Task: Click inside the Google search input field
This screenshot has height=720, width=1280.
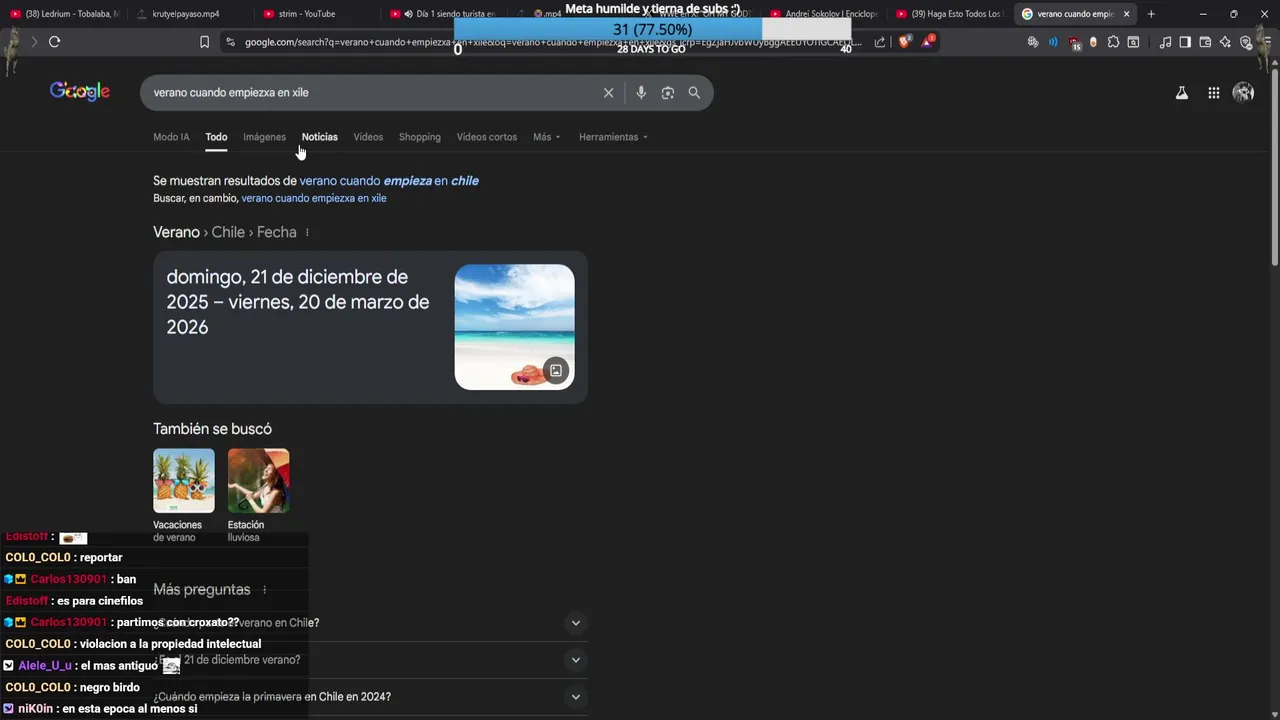Action: click(x=370, y=93)
